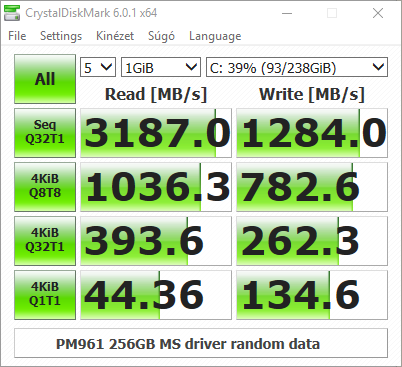Select the 4KiB Q32T1 write result 262.3
Image resolution: width=402 pixels, height=367 pixels.
312,241
